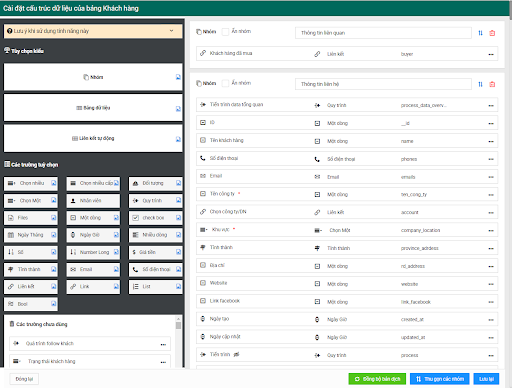Click reorder arrows for 'Thông tin liên hệ' group
Image resolution: width=512 pixels, height=388 pixels.
[480, 84]
